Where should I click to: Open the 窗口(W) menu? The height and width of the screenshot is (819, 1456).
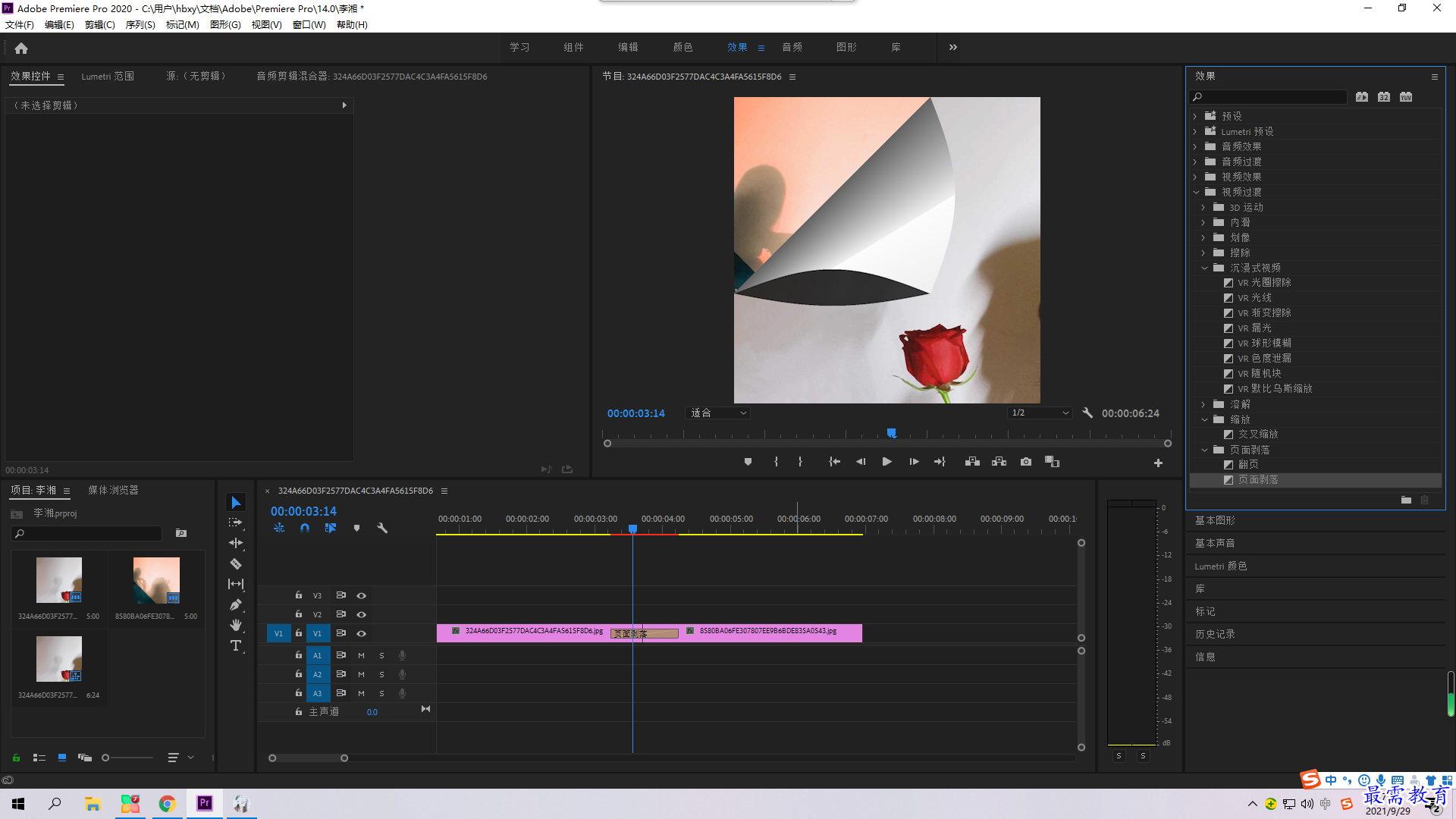[309, 25]
